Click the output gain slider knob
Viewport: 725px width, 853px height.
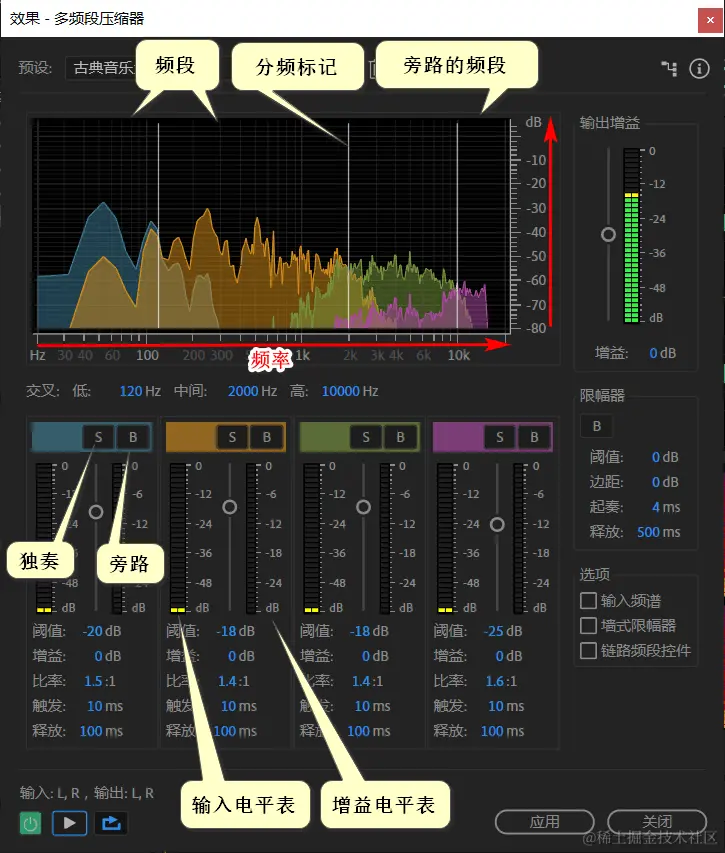coord(609,234)
